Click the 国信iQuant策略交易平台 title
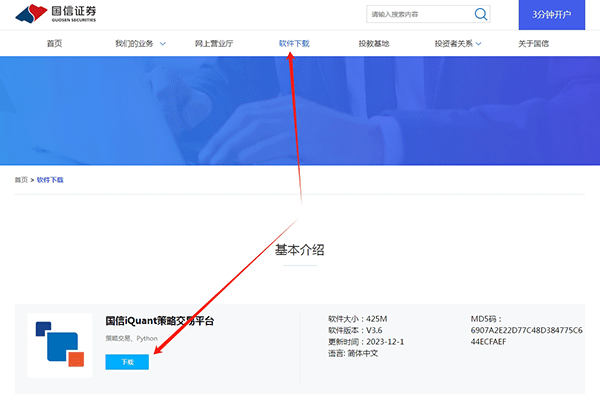 pos(160,321)
